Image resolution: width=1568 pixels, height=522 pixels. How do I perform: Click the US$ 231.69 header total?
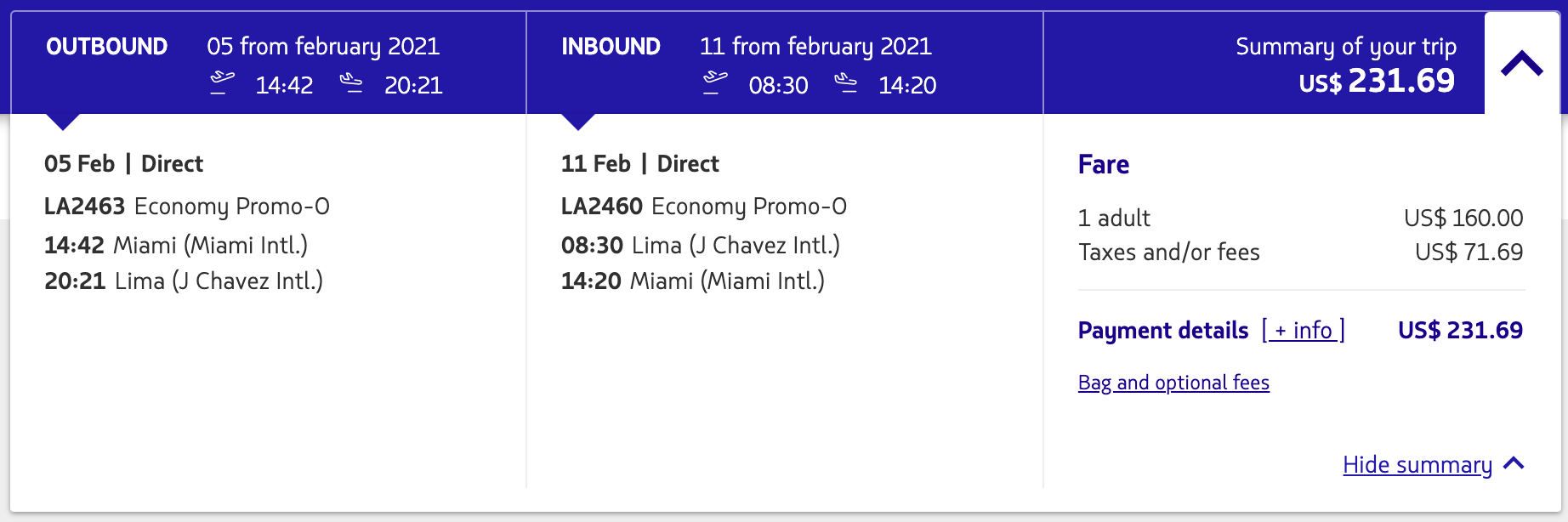pyautogui.click(x=1377, y=82)
